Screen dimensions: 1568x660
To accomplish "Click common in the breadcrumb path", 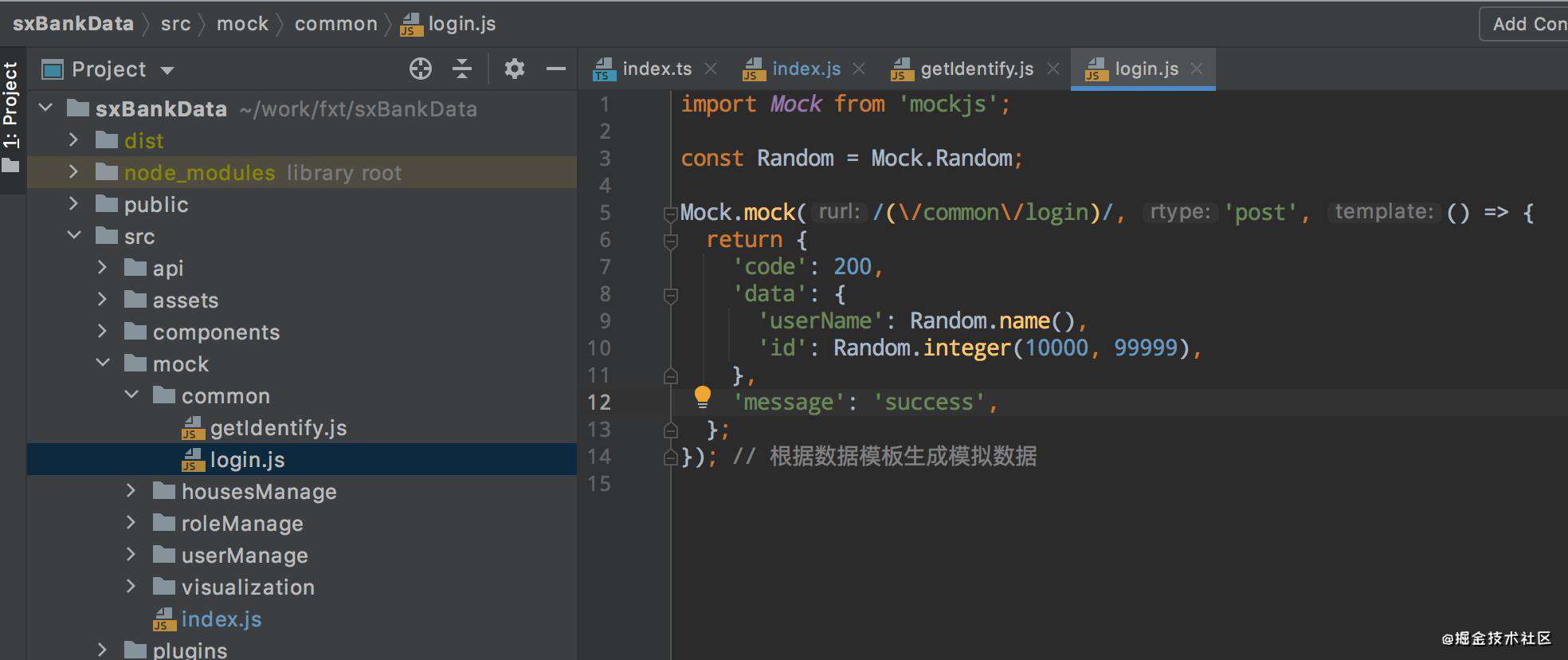I will 335,24.
